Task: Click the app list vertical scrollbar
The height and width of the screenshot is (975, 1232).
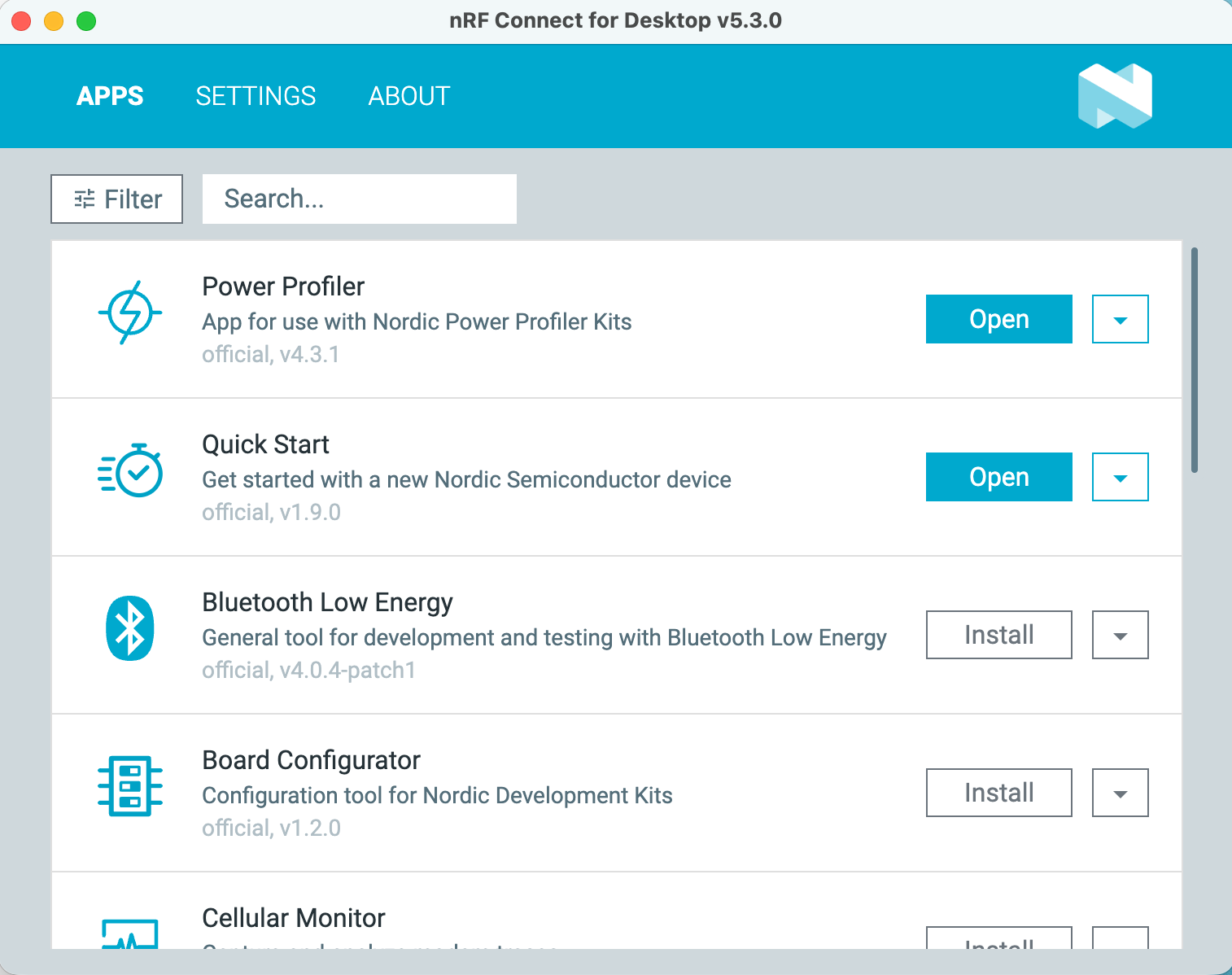Action: [1195, 360]
